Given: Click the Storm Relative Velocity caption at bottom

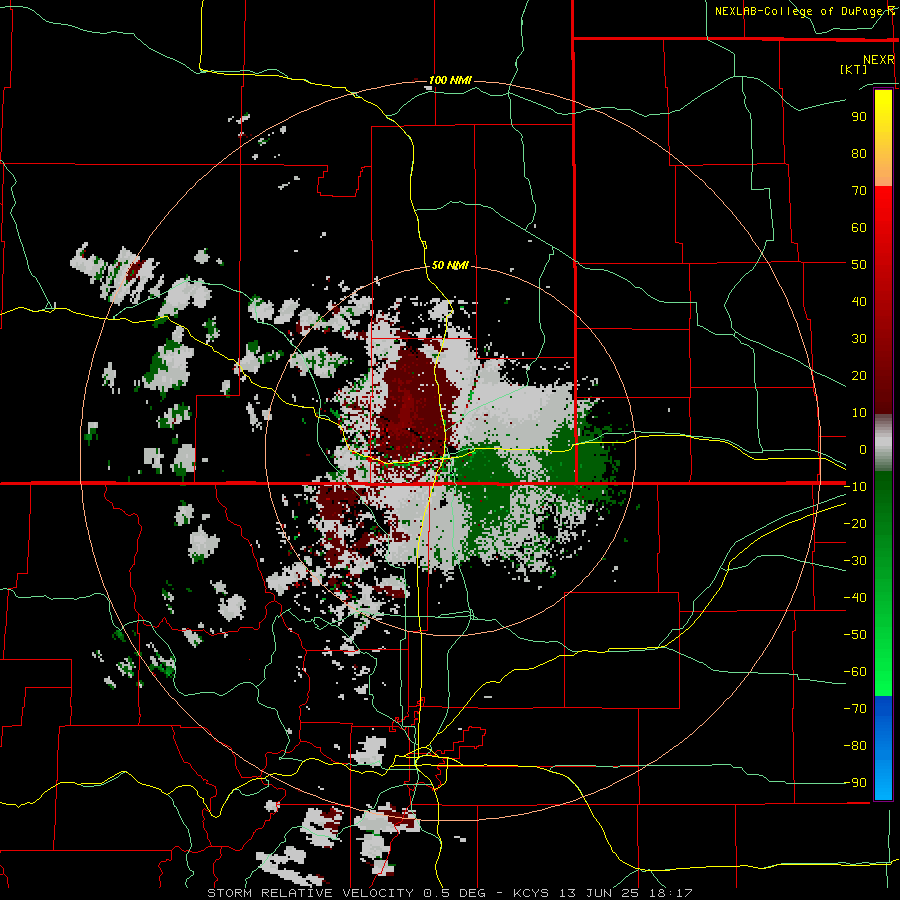Looking at the screenshot, I should click(449, 893).
